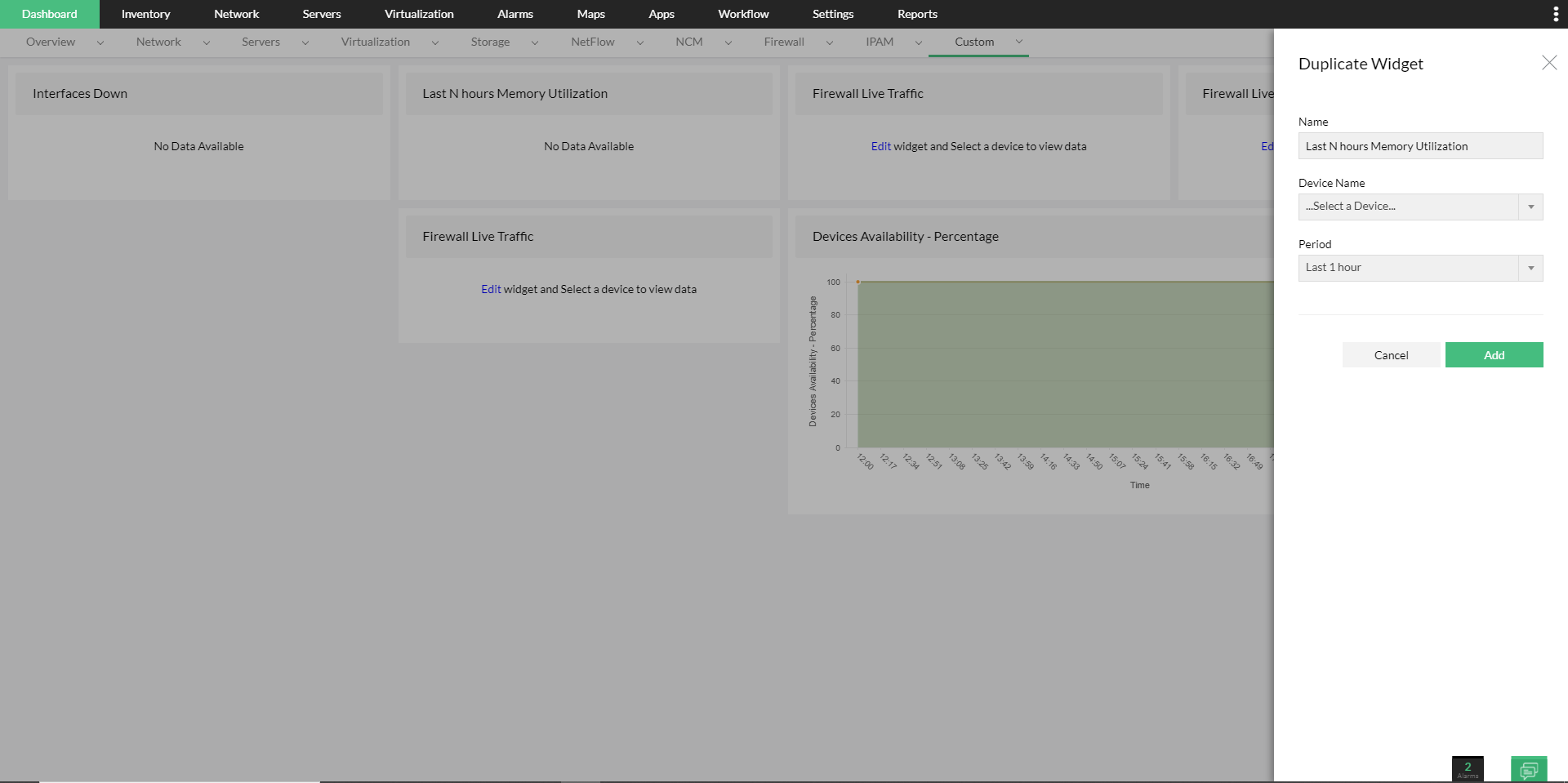The height and width of the screenshot is (783, 1568).
Task: Open the Storage dashboard tab
Action: pos(490,42)
